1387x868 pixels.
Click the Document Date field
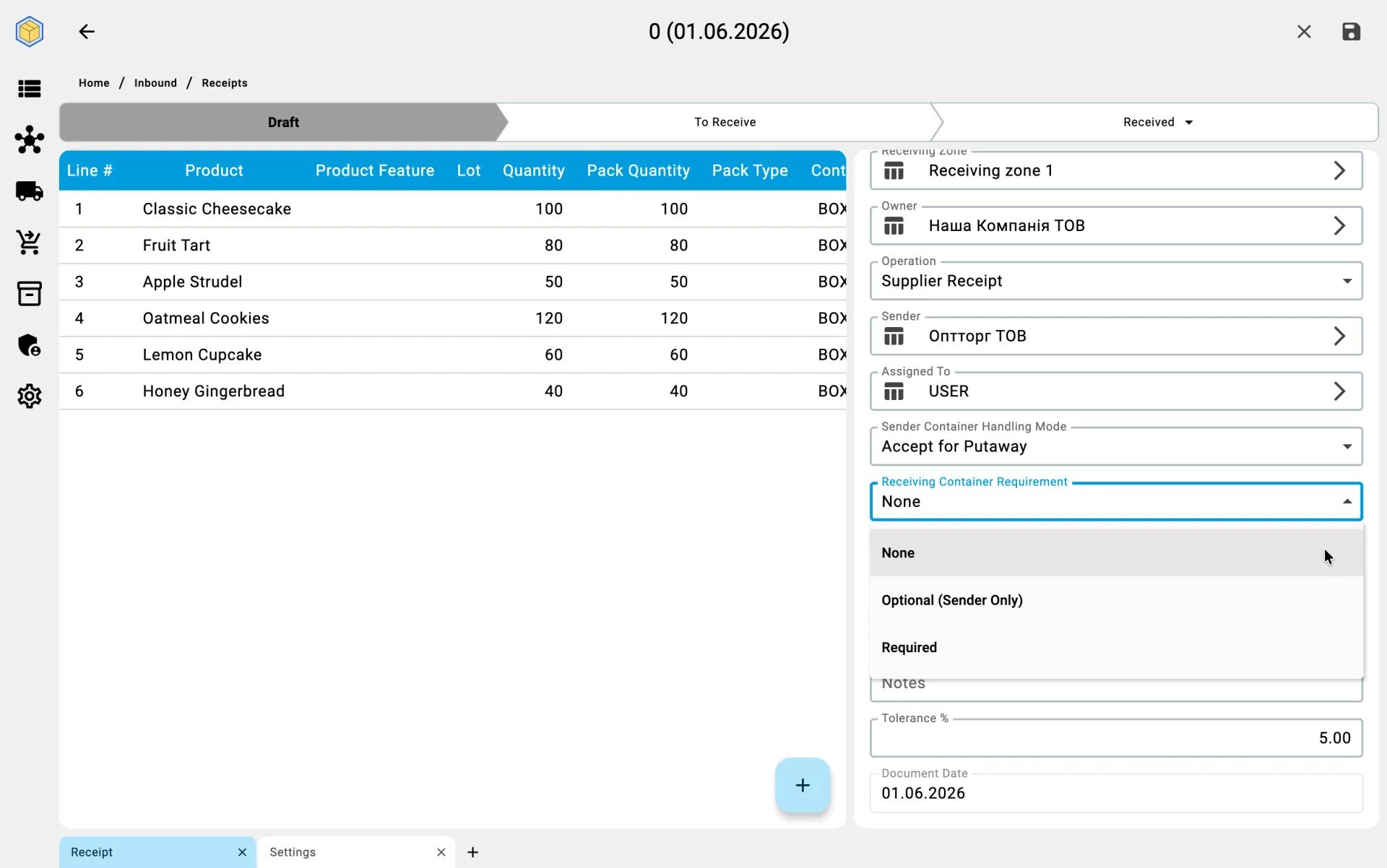[x=1116, y=793]
